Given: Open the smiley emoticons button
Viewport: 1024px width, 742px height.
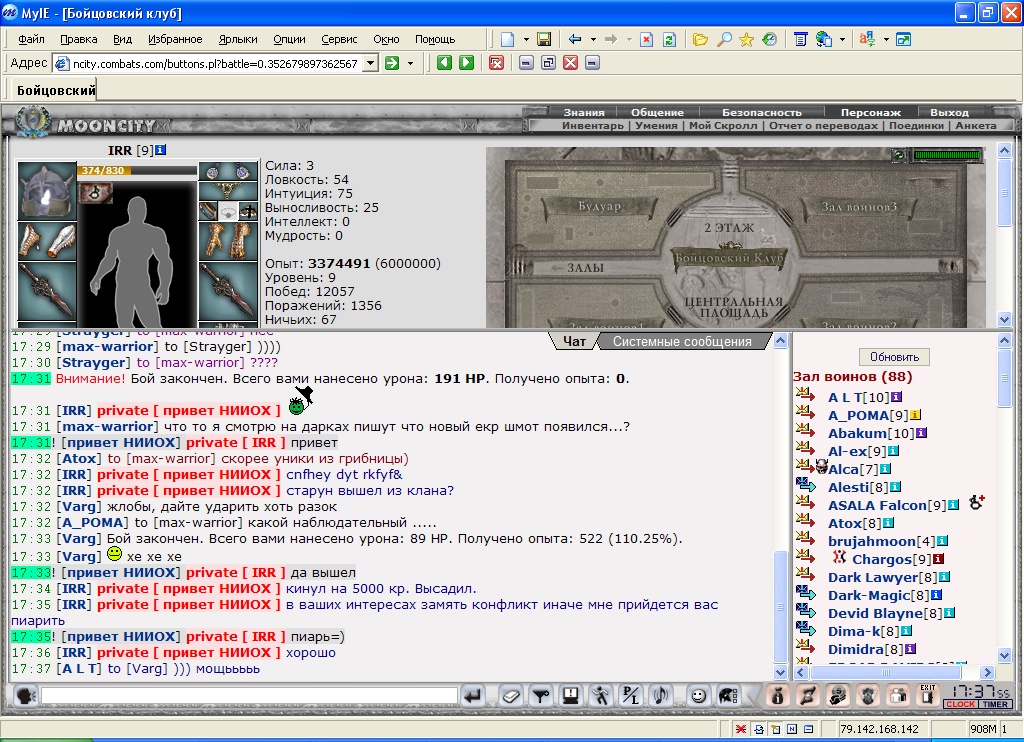Looking at the screenshot, I should point(698,696).
